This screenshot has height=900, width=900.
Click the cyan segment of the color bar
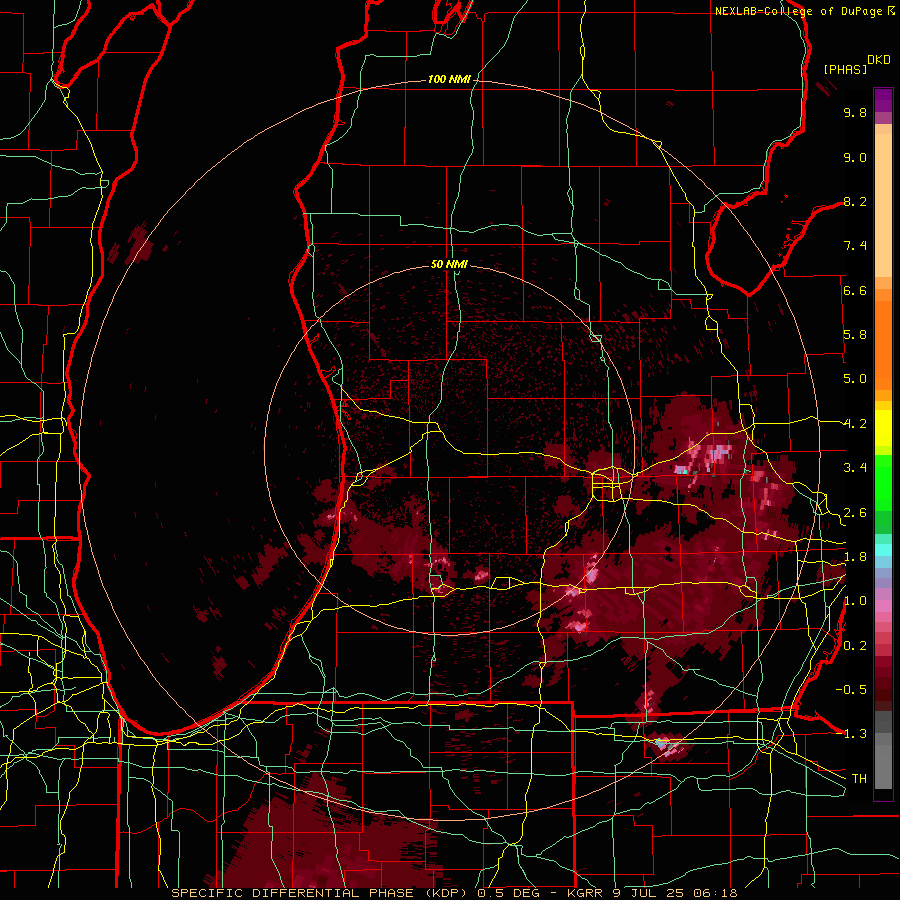click(883, 549)
